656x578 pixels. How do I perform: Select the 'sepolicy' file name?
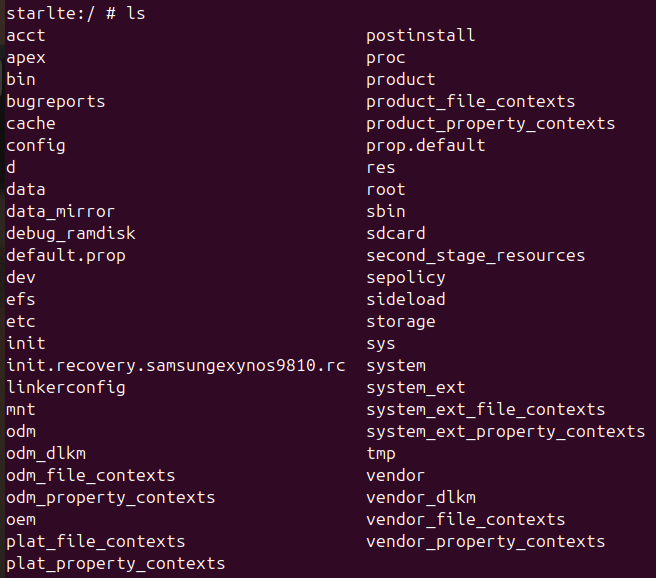click(x=406, y=278)
